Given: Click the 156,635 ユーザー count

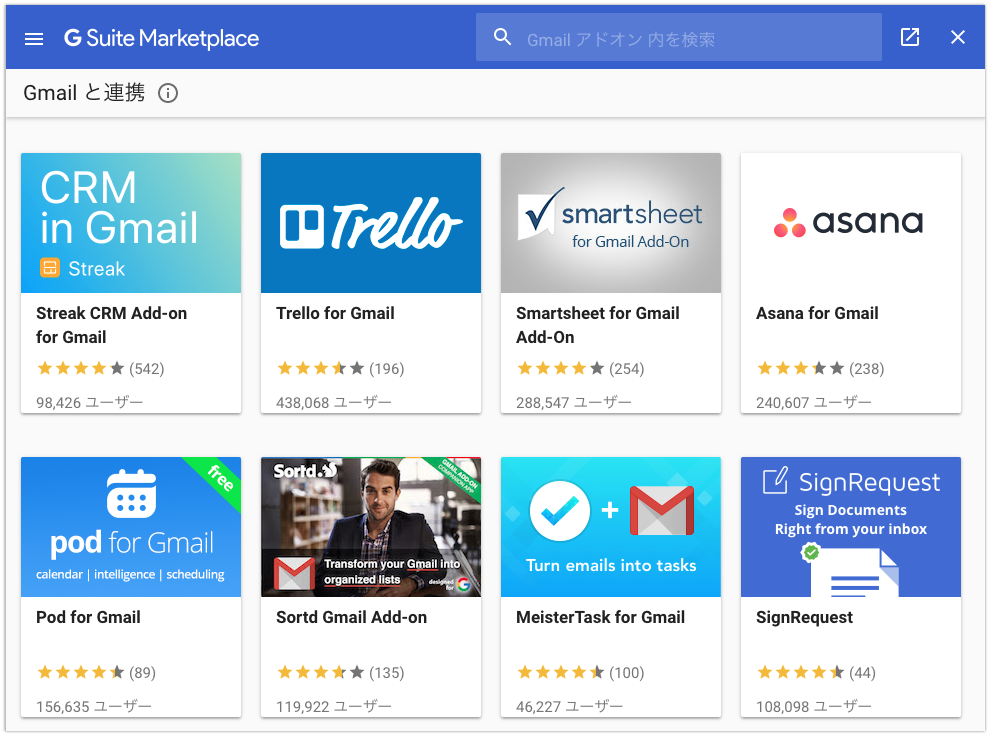Looking at the screenshot, I should pos(93,707).
